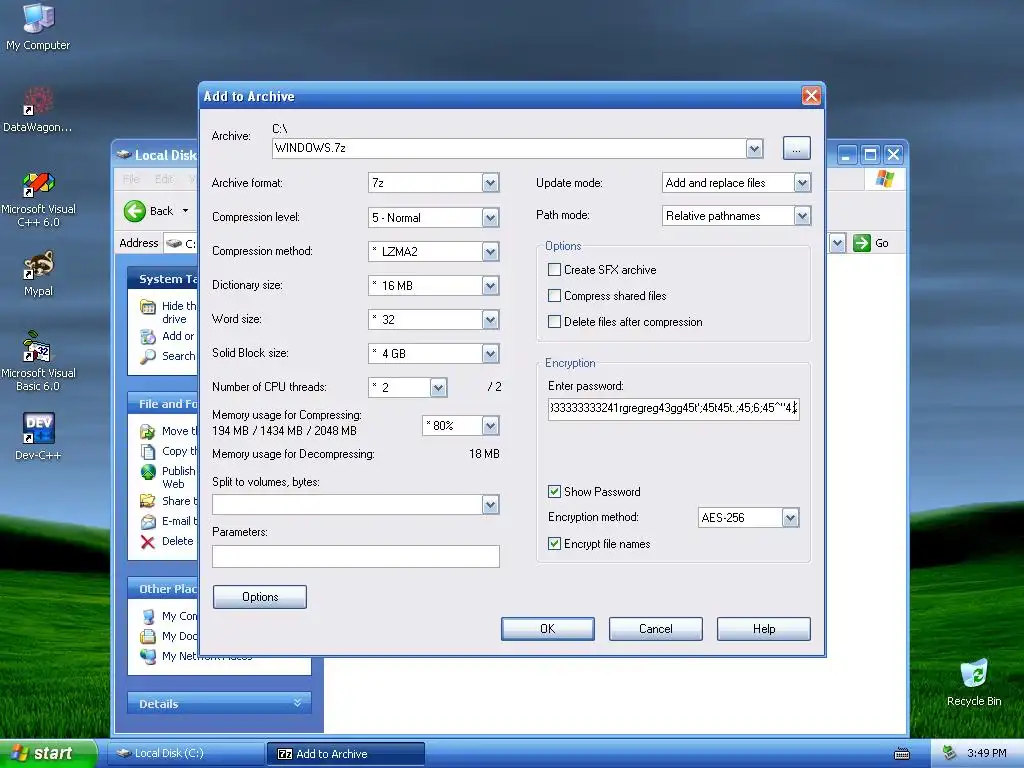Open the Word size dropdown
1024x768 pixels.
pos(490,319)
